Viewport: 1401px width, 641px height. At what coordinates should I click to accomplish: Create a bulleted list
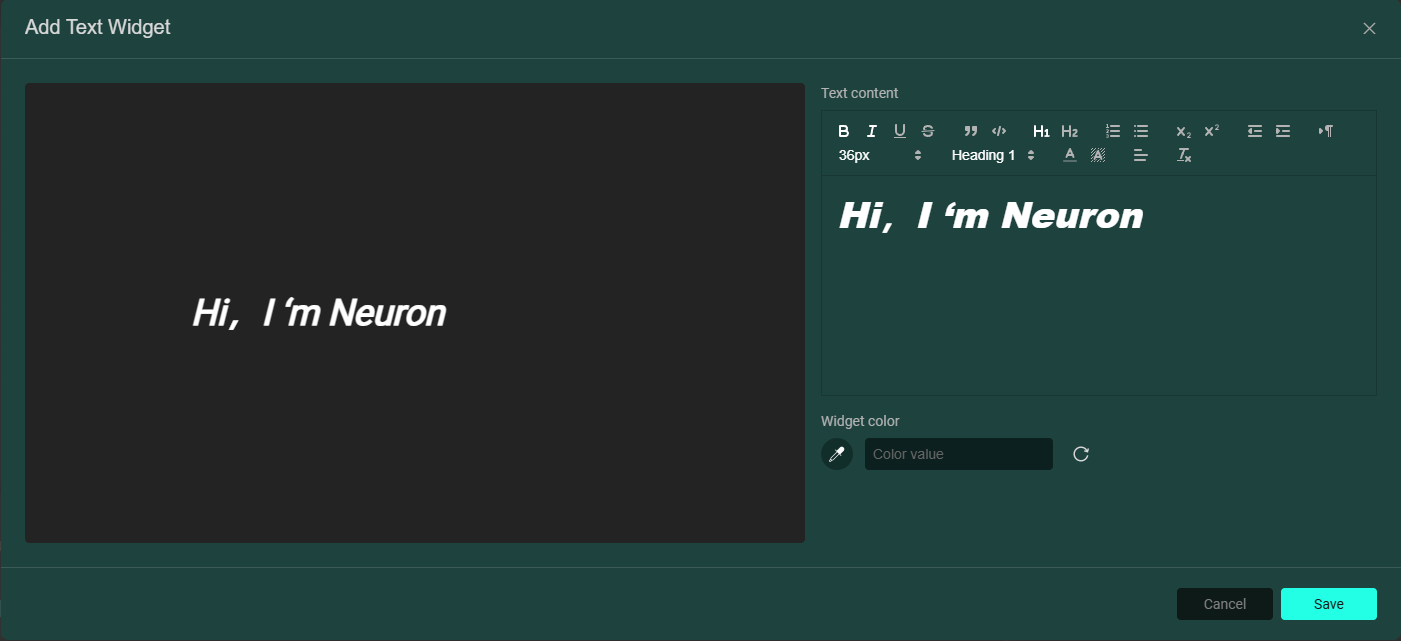tap(1141, 131)
